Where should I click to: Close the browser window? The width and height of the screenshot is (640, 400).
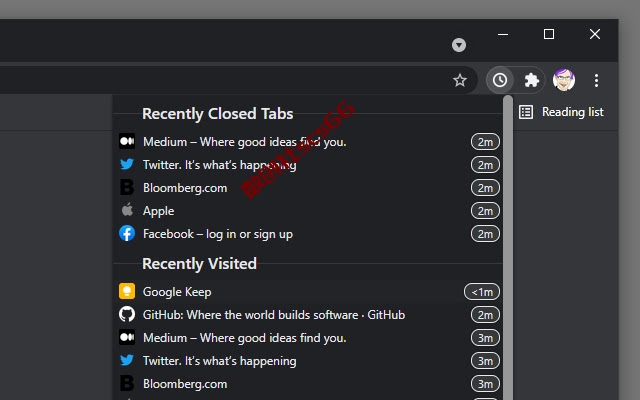pyautogui.click(x=595, y=34)
